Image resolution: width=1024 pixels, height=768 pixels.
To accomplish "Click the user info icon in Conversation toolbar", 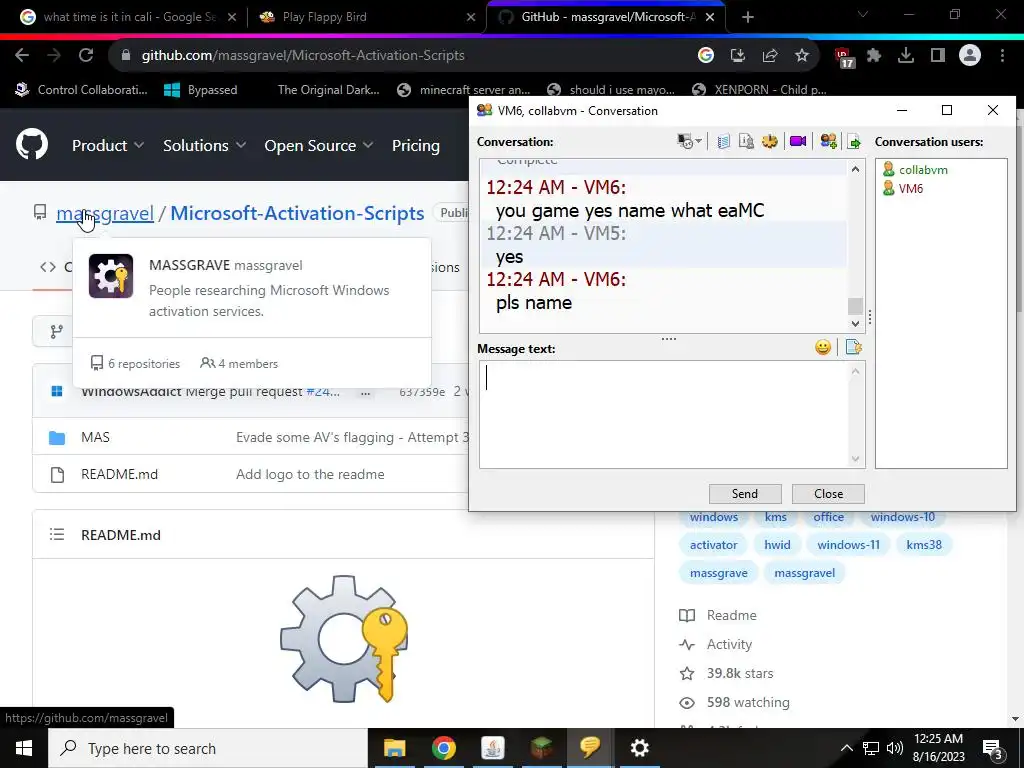I will pos(746,141).
